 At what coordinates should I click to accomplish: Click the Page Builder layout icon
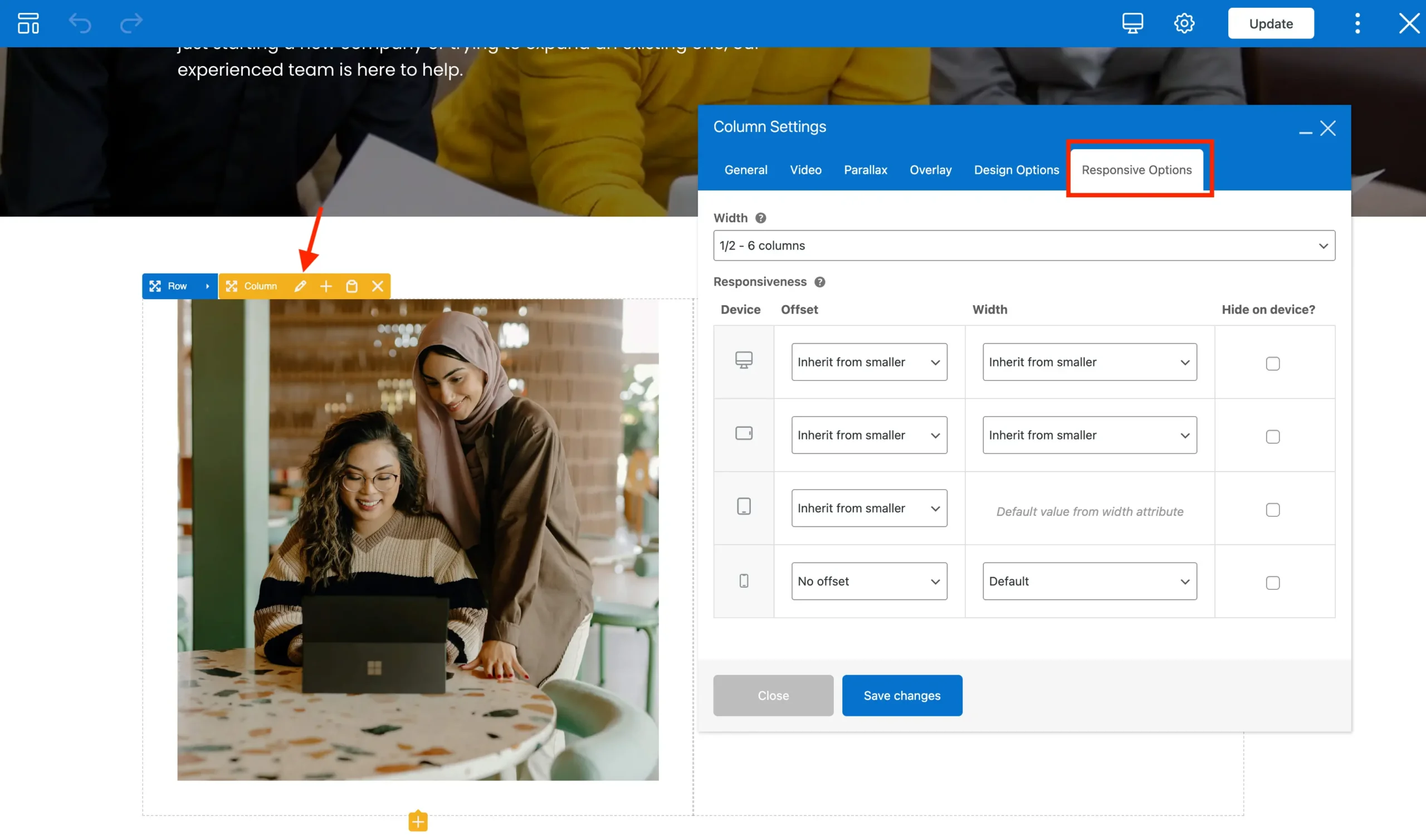pos(28,23)
